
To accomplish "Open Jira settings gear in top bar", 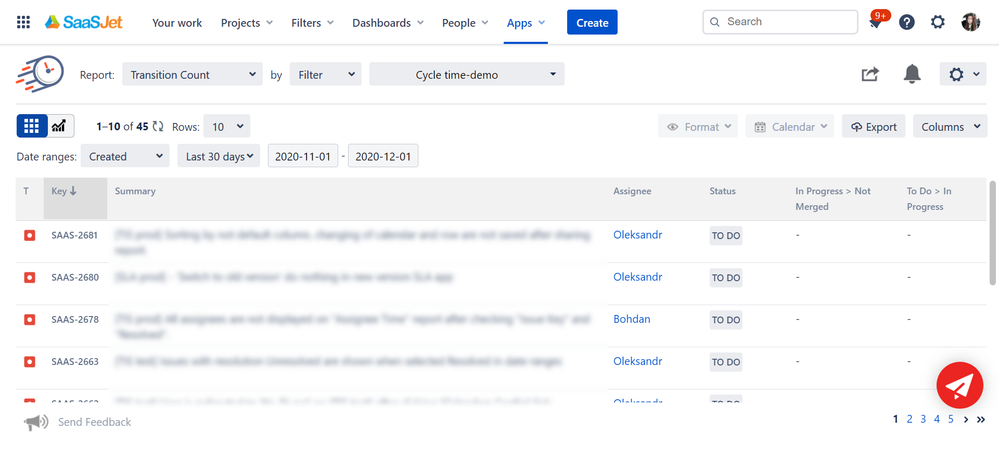I will 938,22.
